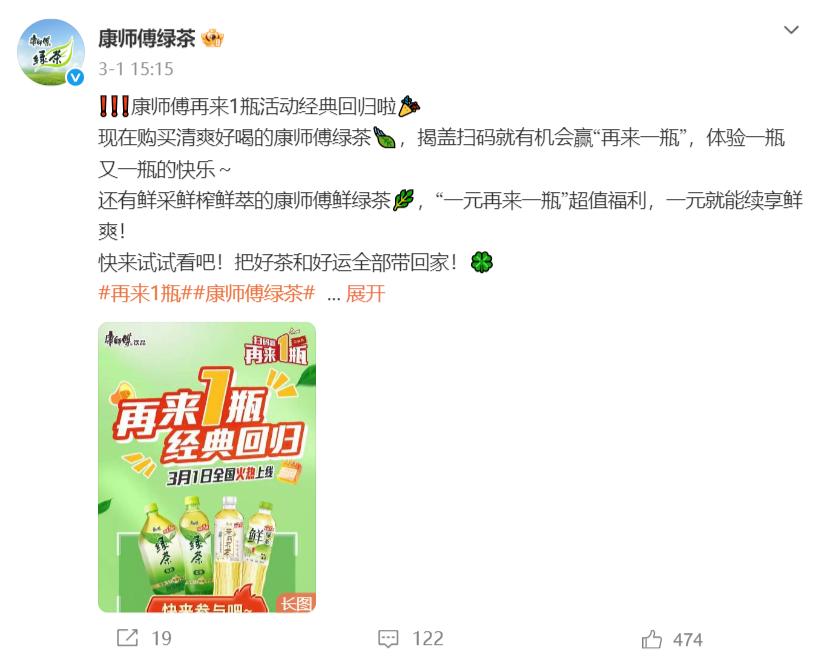Click the blue verified badge on avatar
Image resolution: width=826 pixels, height=660 pixels.
click(76, 77)
